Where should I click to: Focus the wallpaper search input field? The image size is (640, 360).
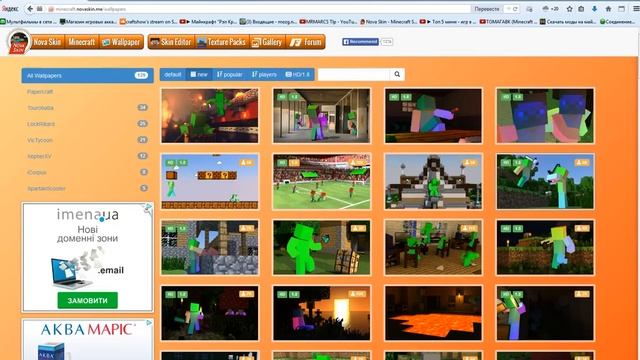tap(353, 74)
